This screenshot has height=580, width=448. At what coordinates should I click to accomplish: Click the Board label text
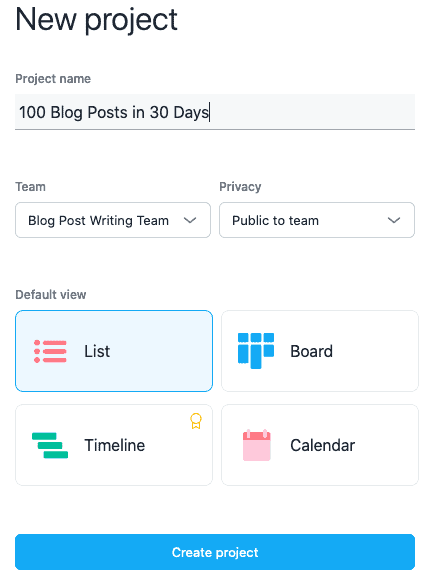[311, 351]
